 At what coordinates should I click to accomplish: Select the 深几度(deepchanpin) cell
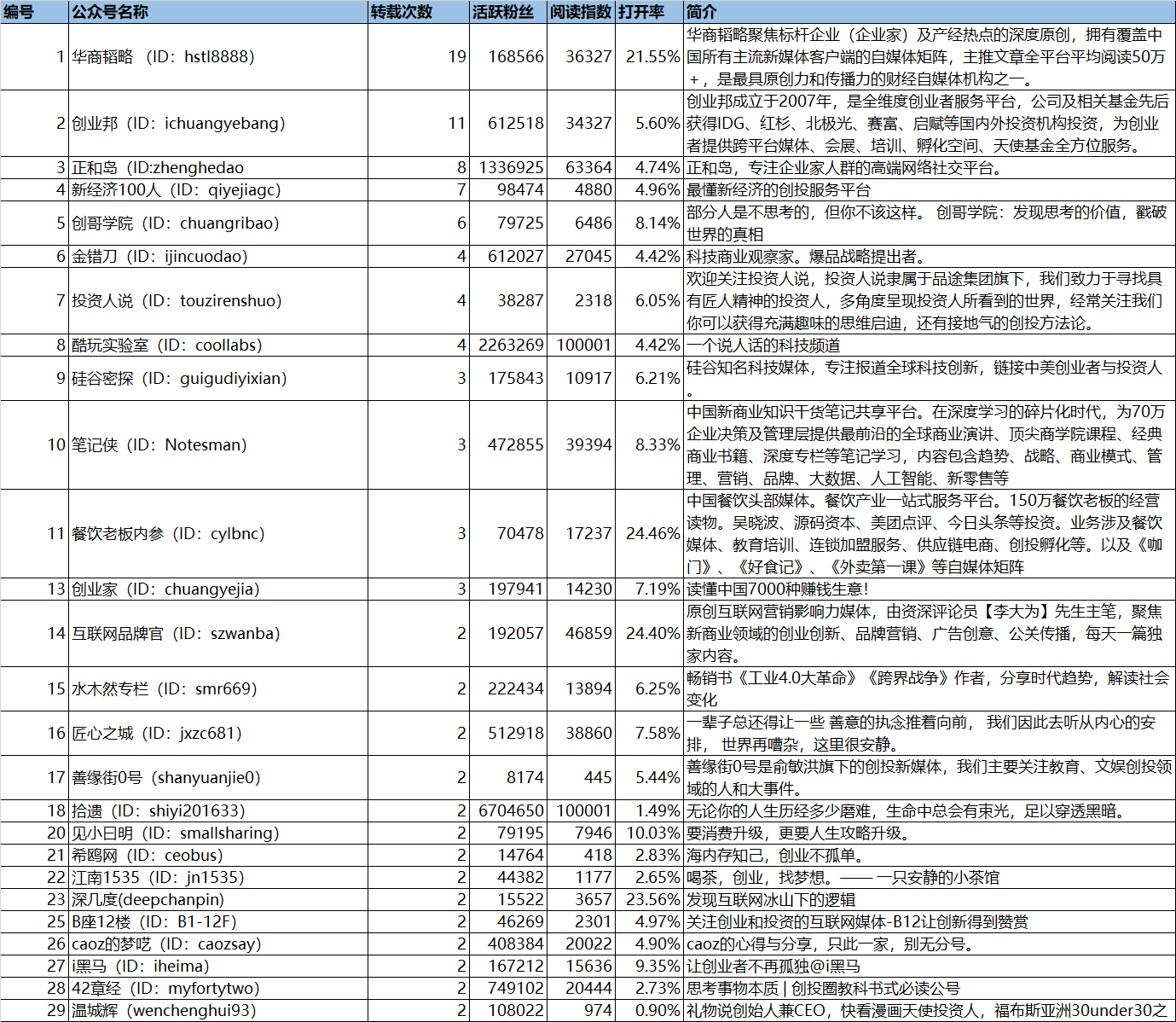148,899
